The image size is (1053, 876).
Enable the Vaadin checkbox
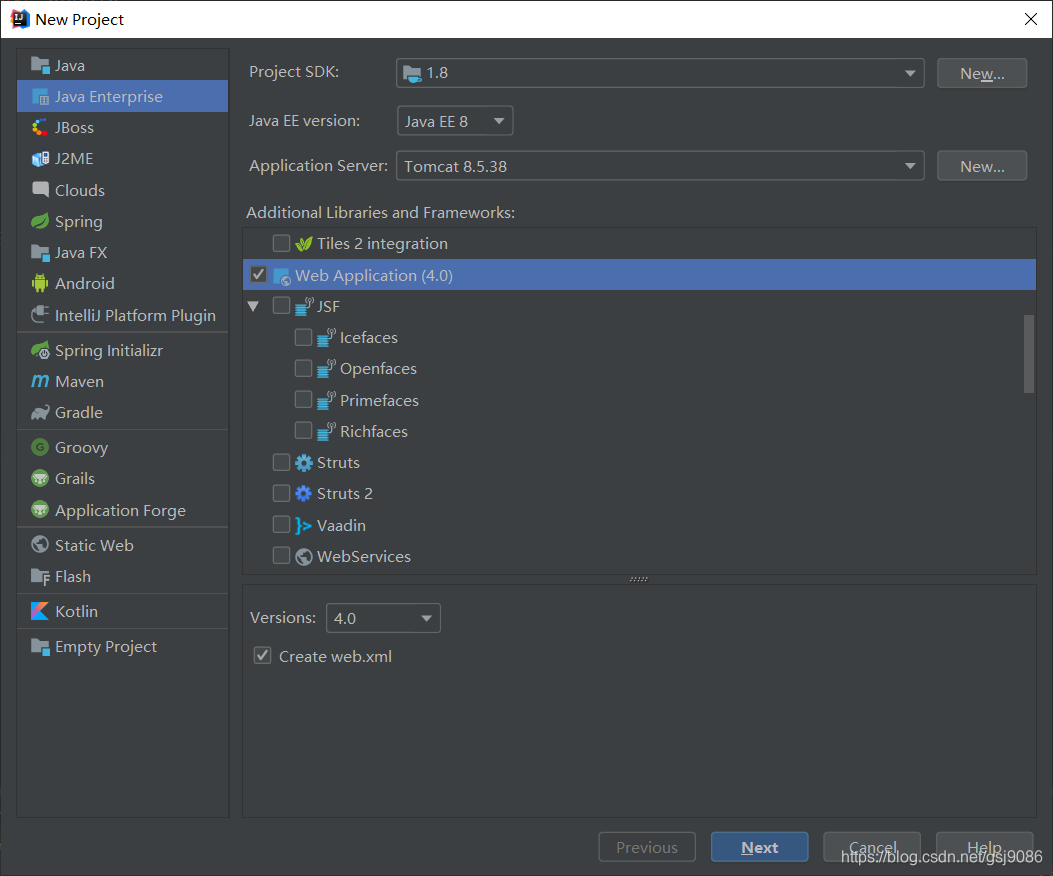(281, 525)
